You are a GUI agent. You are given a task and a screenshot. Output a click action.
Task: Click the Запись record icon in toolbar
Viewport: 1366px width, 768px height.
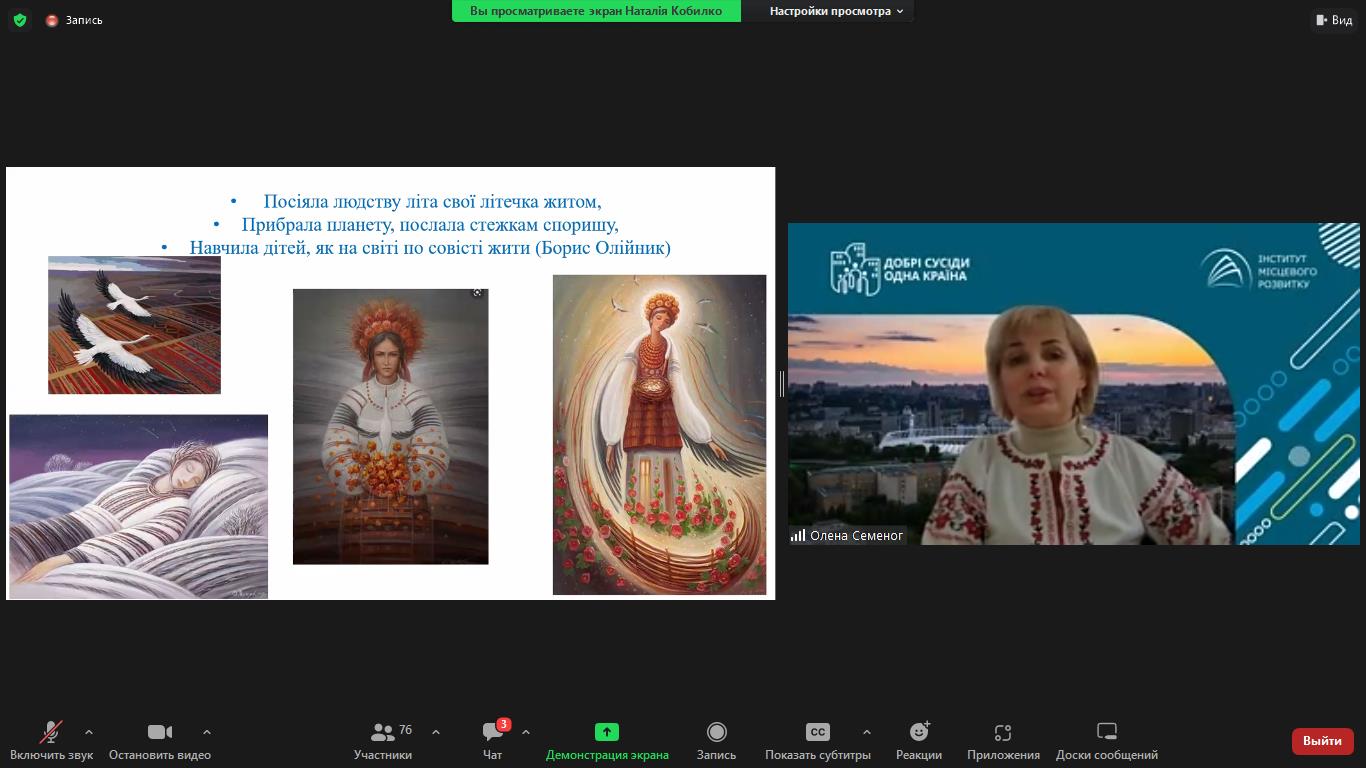[716, 741]
